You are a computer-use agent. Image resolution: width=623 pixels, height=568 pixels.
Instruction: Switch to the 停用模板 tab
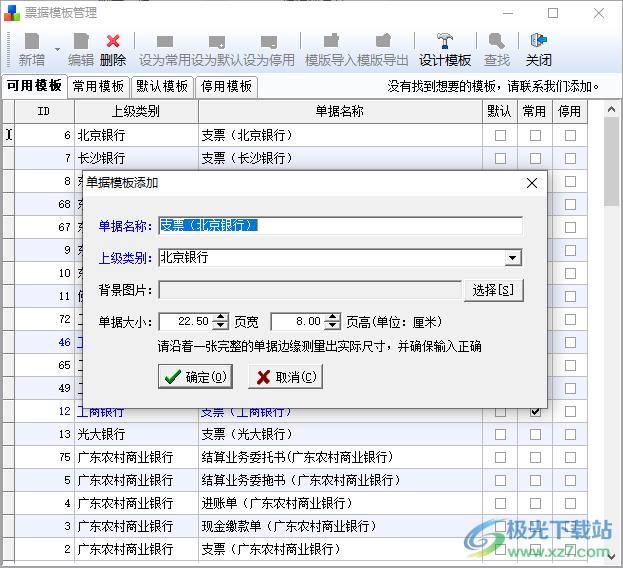[226, 87]
